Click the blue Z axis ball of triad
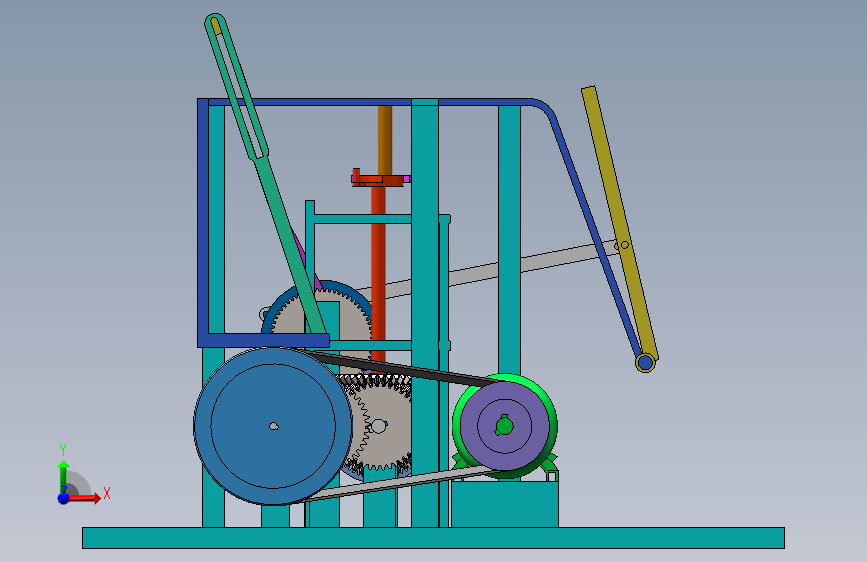Image resolution: width=867 pixels, height=562 pixels. point(64,498)
